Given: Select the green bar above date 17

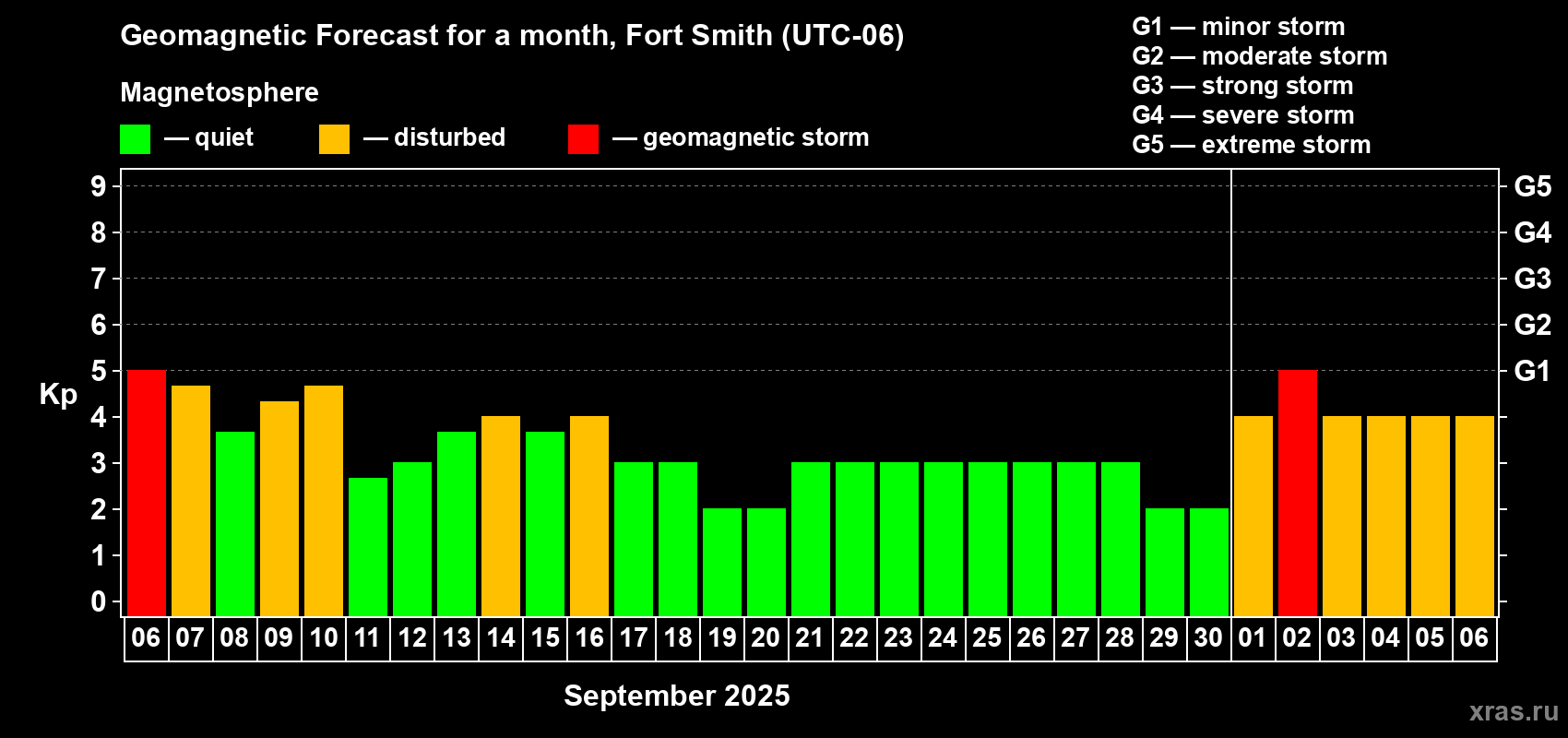Looking at the screenshot, I should (x=634, y=540).
